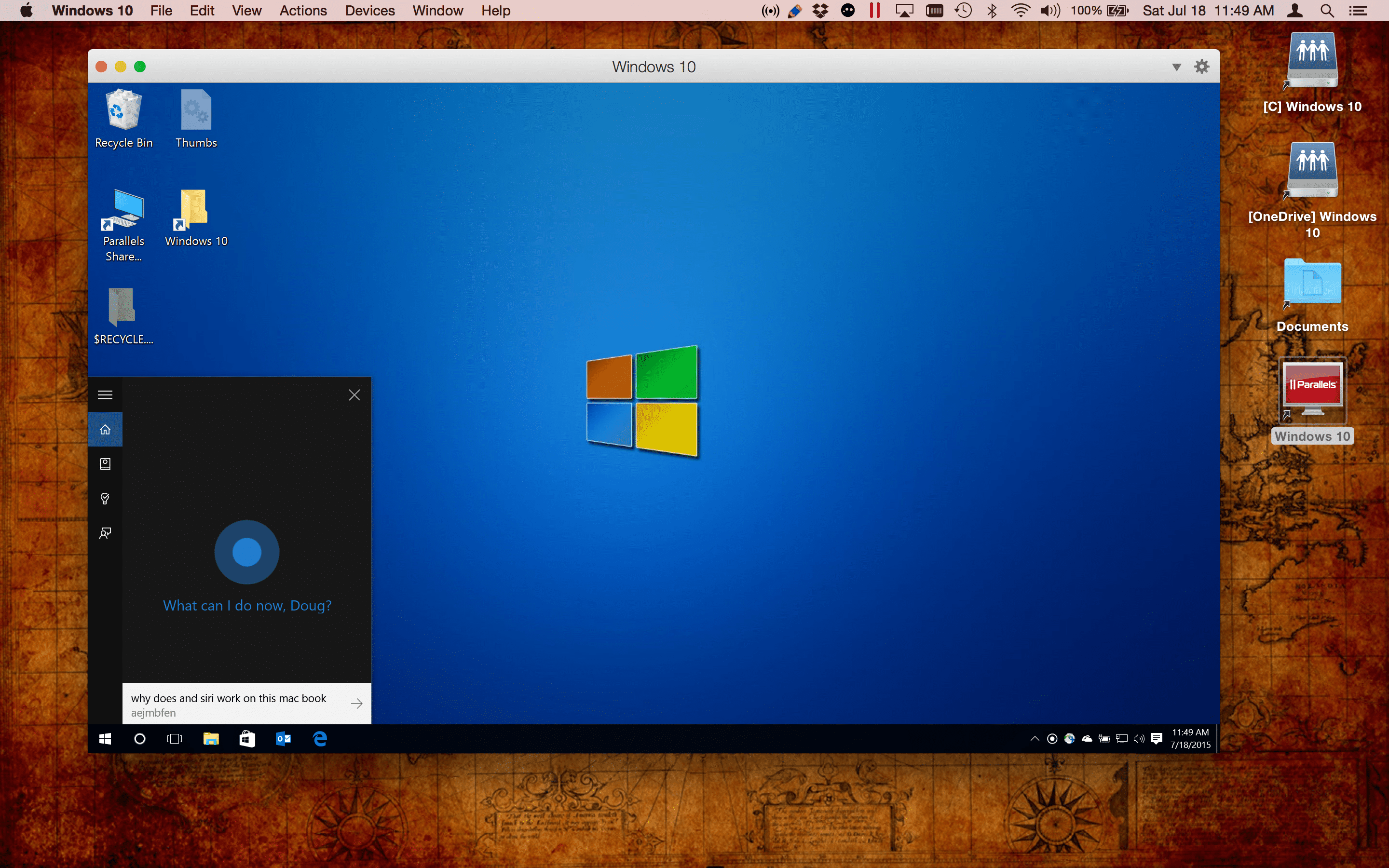Expand hidden system tray icons
The image size is (1389, 868).
pos(1035,739)
